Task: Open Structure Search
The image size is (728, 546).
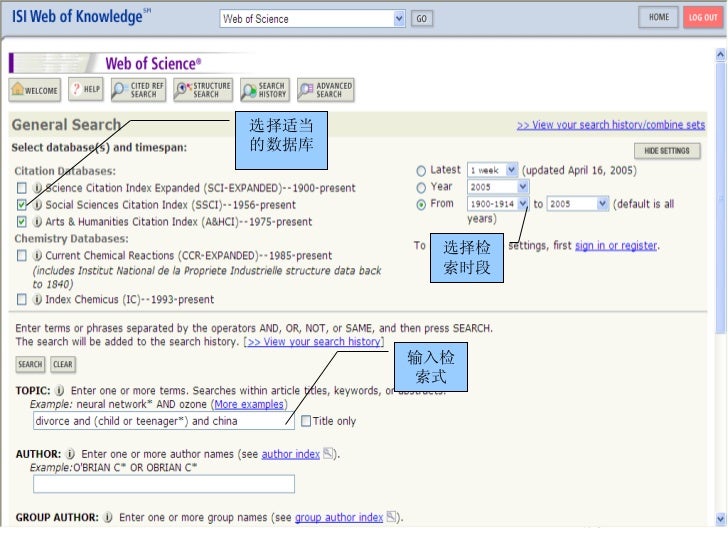Action: coord(203,90)
